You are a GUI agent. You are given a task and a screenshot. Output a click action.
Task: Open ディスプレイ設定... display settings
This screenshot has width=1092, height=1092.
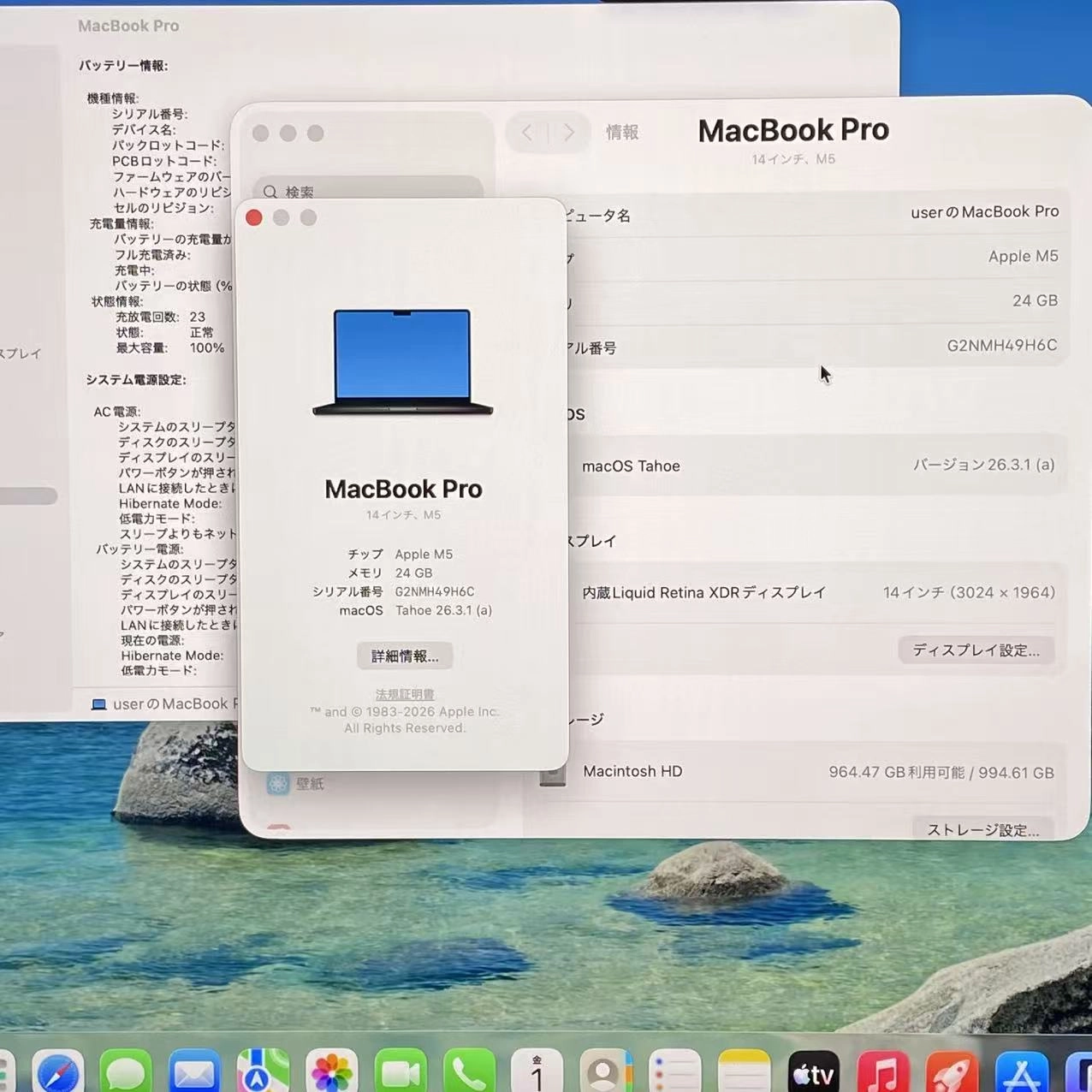[976, 650]
